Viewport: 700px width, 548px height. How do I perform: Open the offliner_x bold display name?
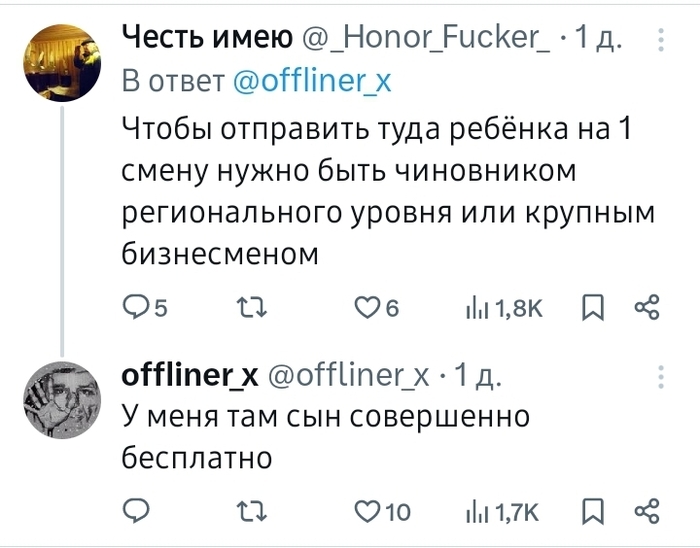pos(190,375)
